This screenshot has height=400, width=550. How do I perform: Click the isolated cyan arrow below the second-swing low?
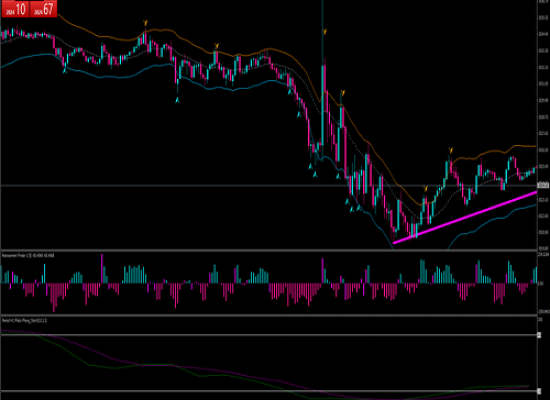177,100
